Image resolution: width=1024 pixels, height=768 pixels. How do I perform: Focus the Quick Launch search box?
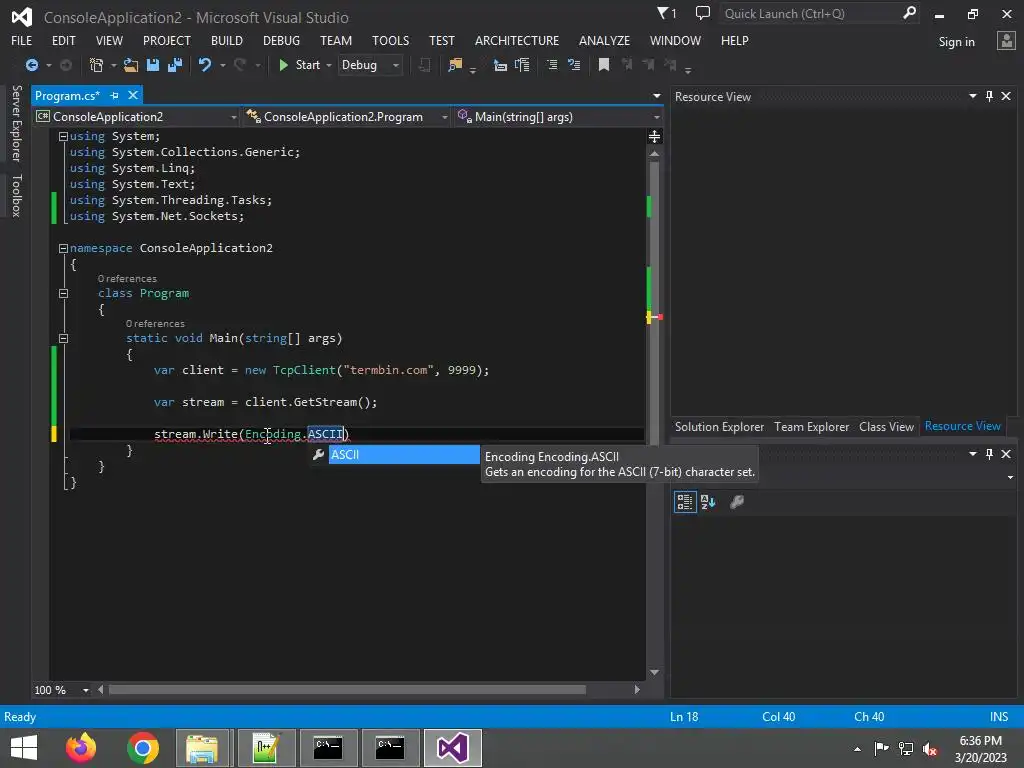click(x=810, y=14)
